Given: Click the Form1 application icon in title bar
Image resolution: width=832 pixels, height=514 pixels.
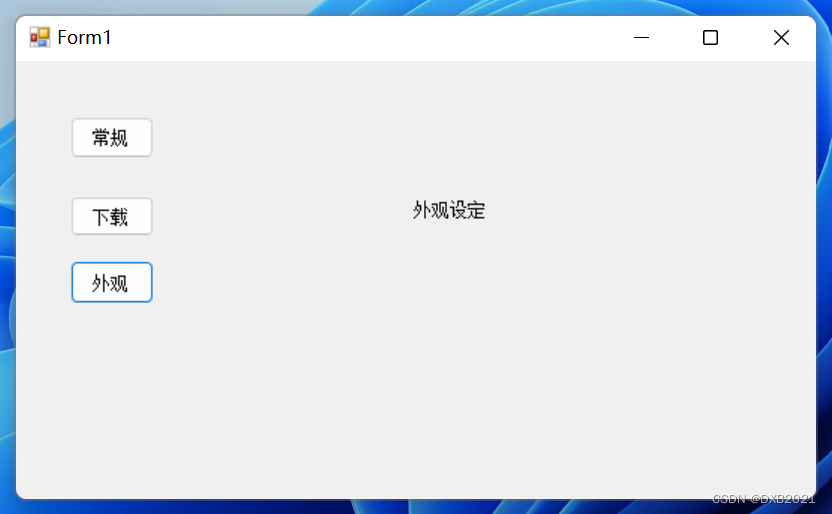Looking at the screenshot, I should (40, 37).
